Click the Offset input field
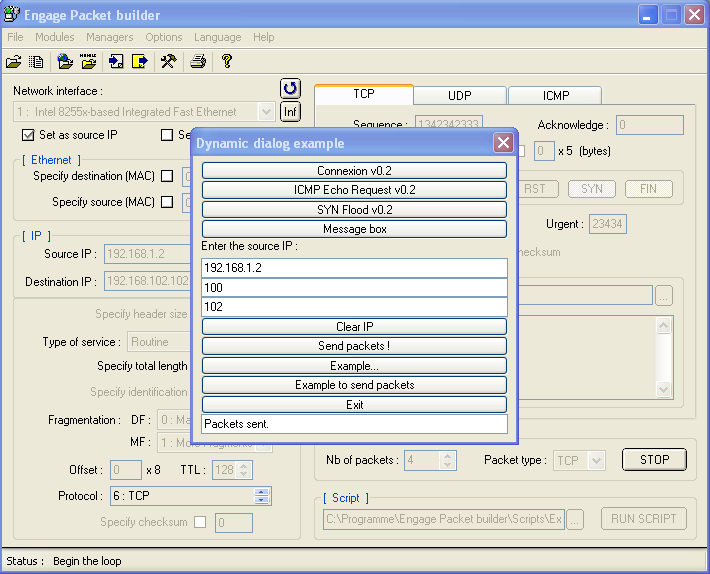Image resolution: width=710 pixels, height=574 pixels. pos(126,470)
